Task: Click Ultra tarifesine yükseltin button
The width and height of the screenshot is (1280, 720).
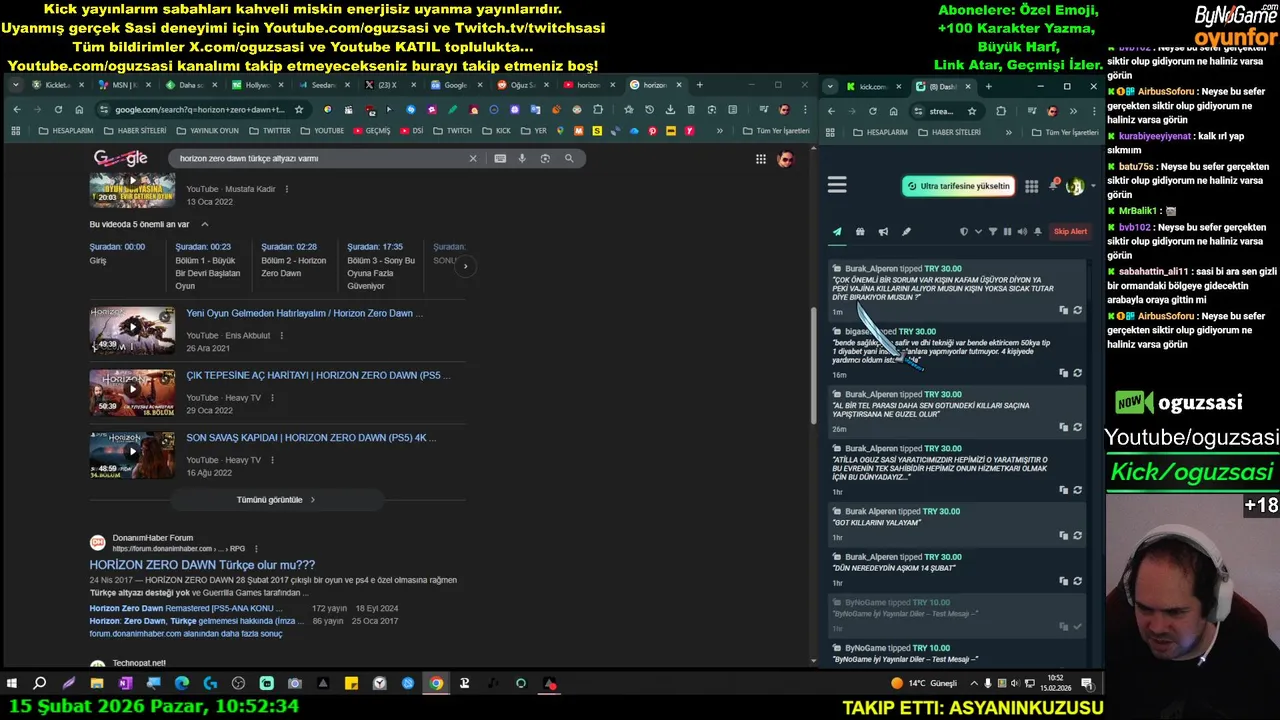Action: pos(959,186)
